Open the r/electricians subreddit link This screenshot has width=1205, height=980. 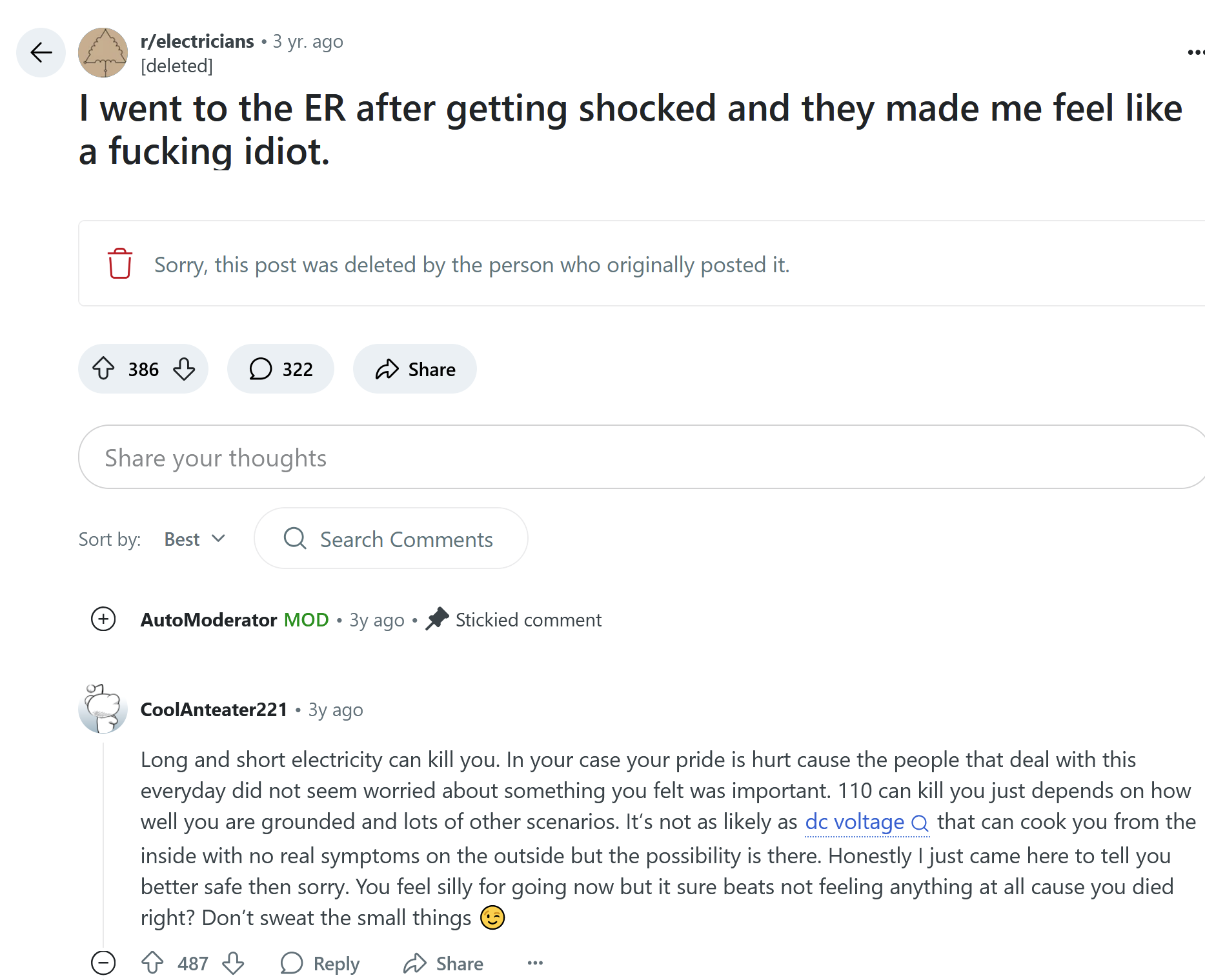pyautogui.click(x=197, y=41)
